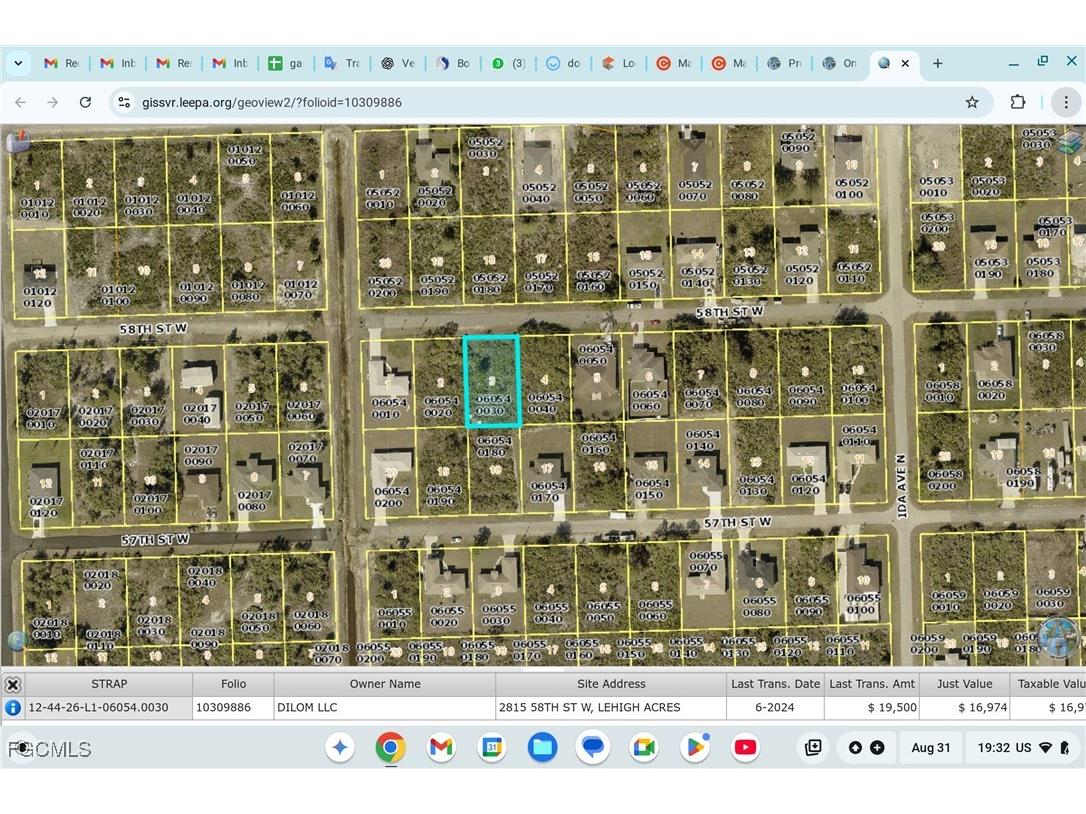Click the blue info icon beside the STRAP row
This screenshot has width=1086, height=814.
tap(11, 707)
